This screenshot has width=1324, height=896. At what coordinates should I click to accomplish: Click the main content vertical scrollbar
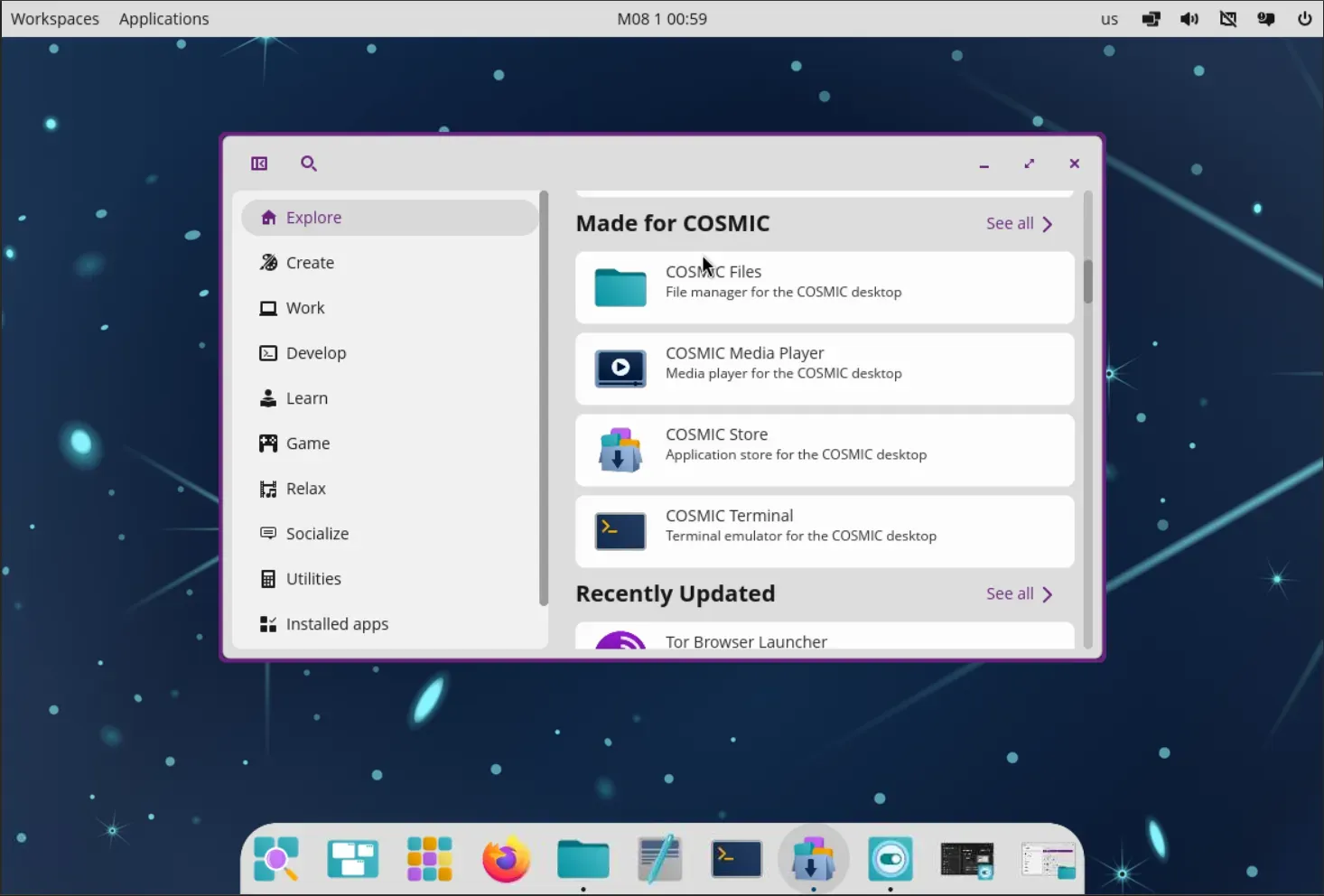[x=1087, y=282]
